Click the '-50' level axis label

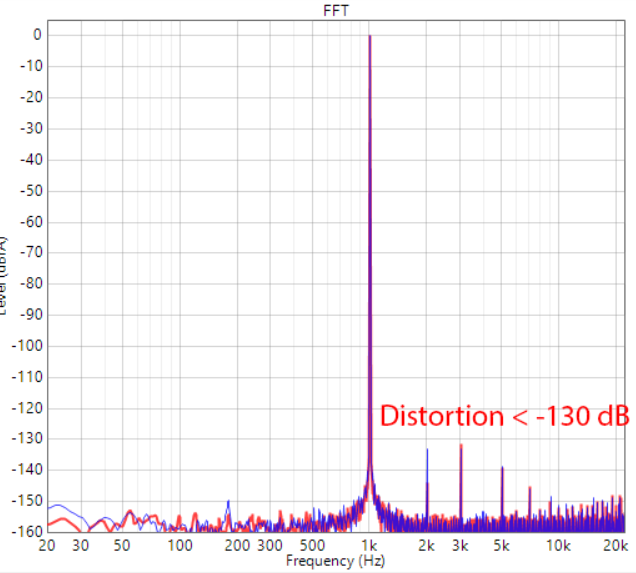click(31, 191)
